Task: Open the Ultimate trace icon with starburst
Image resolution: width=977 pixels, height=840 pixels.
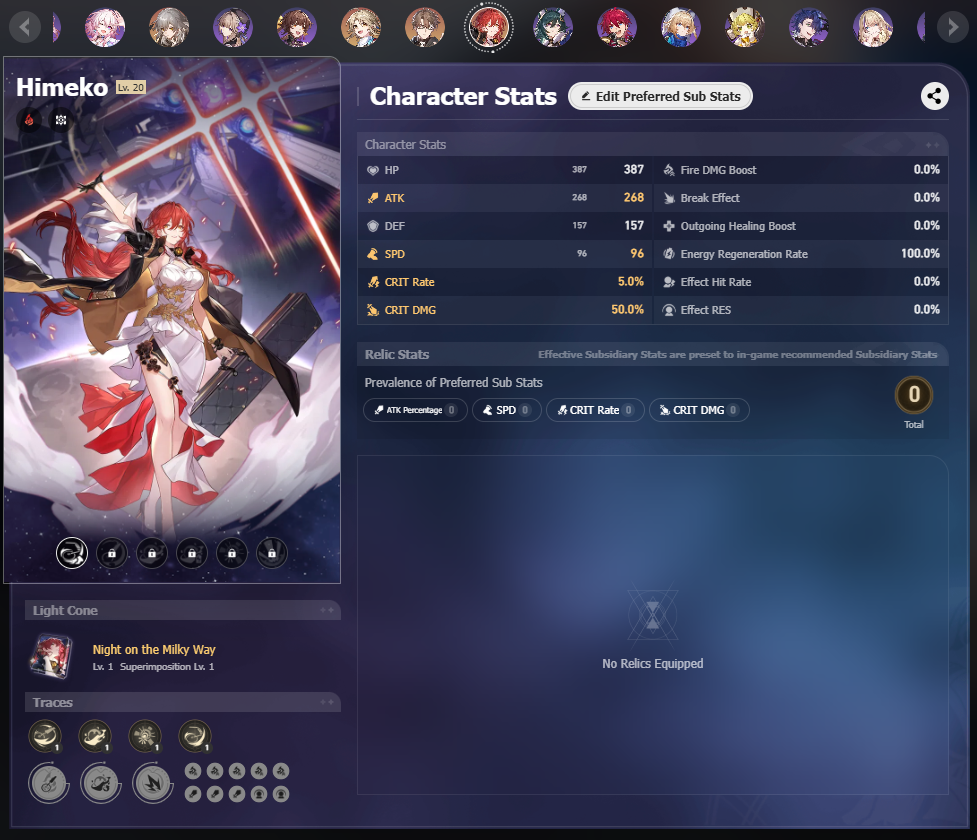Action: coord(145,736)
